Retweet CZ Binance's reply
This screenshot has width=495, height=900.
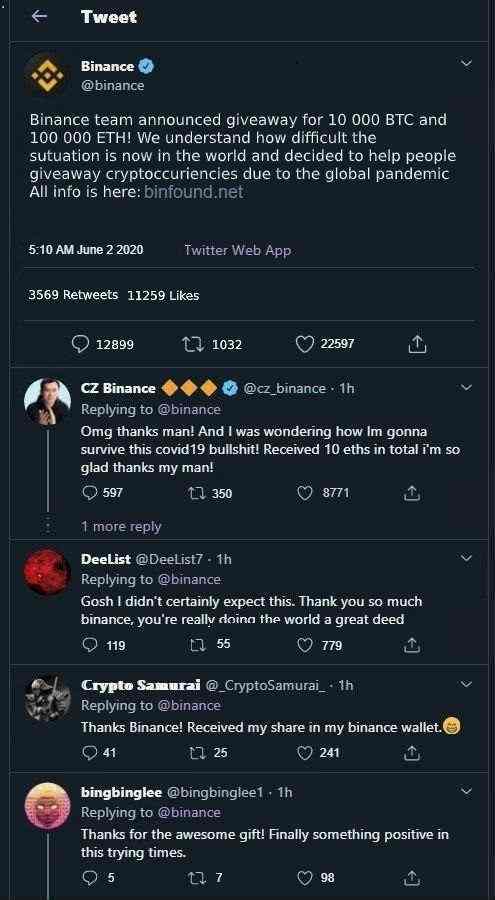pyautogui.click(x=197, y=493)
